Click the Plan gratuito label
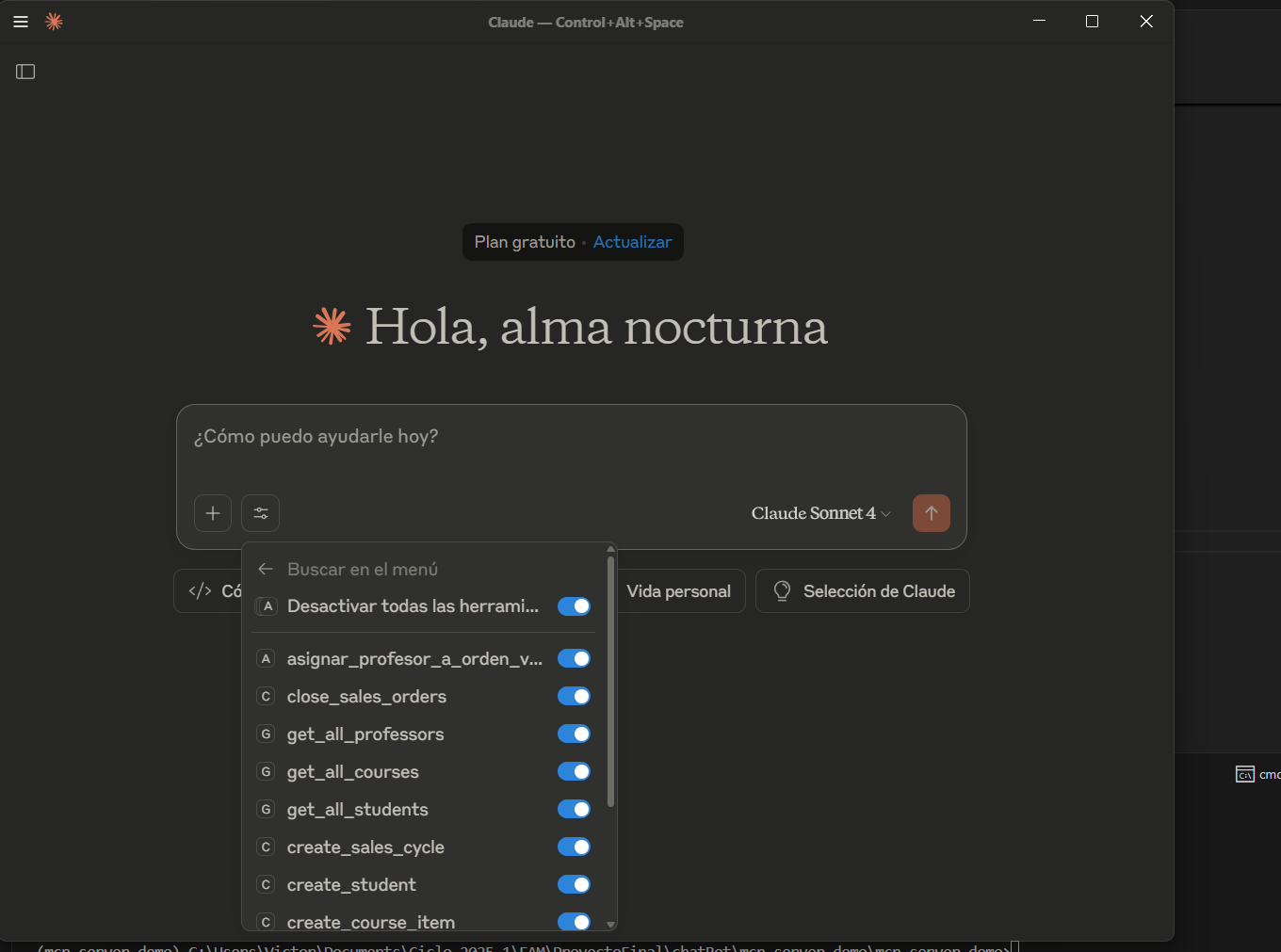The image size is (1281, 952). coord(525,242)
